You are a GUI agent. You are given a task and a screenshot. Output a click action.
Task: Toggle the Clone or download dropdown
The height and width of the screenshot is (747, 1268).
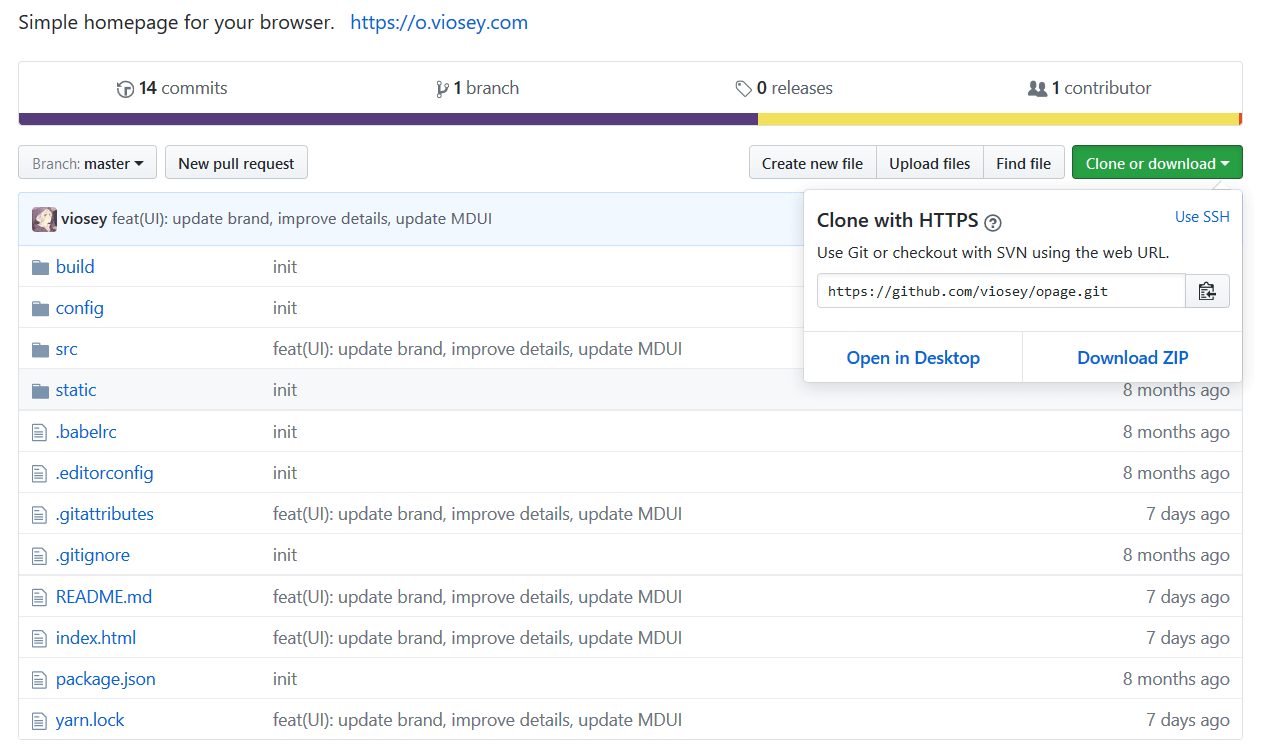click(1157, 163)
